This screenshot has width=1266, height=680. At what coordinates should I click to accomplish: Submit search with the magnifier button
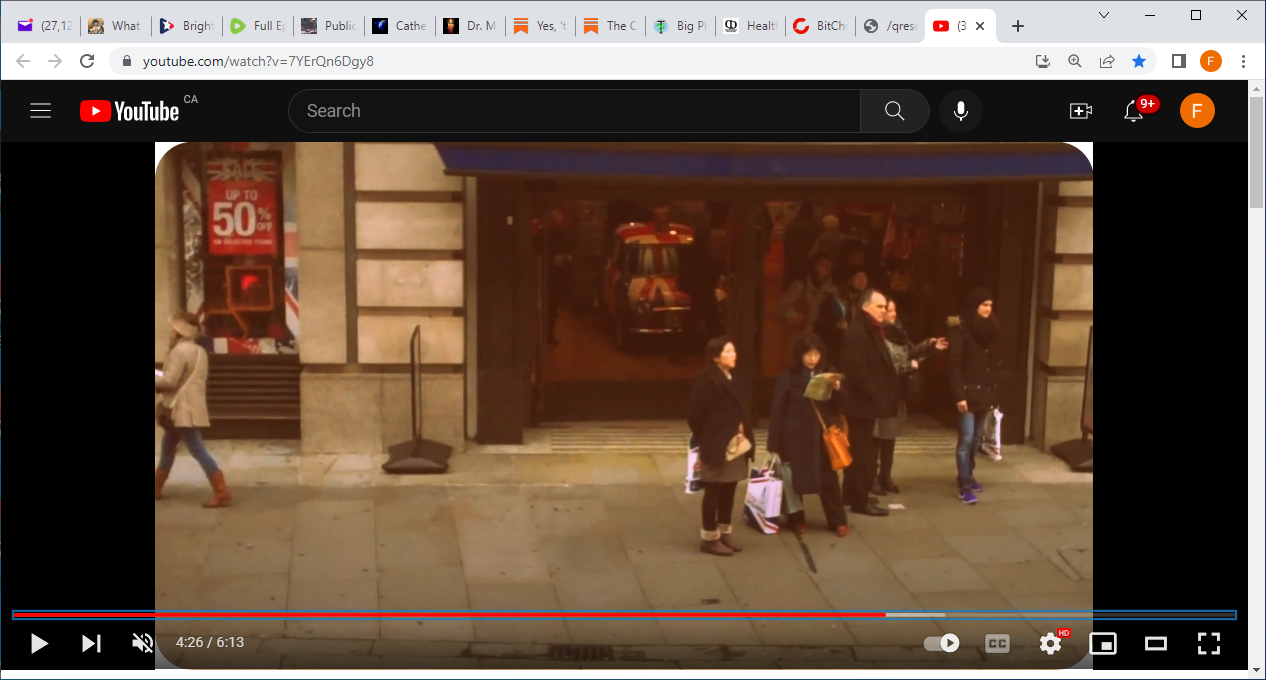895,111
